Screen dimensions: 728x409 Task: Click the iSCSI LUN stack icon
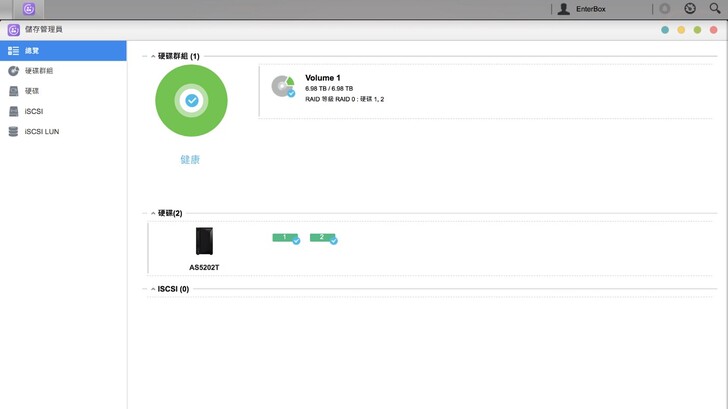pyautogui.click(x=13, y=132)
